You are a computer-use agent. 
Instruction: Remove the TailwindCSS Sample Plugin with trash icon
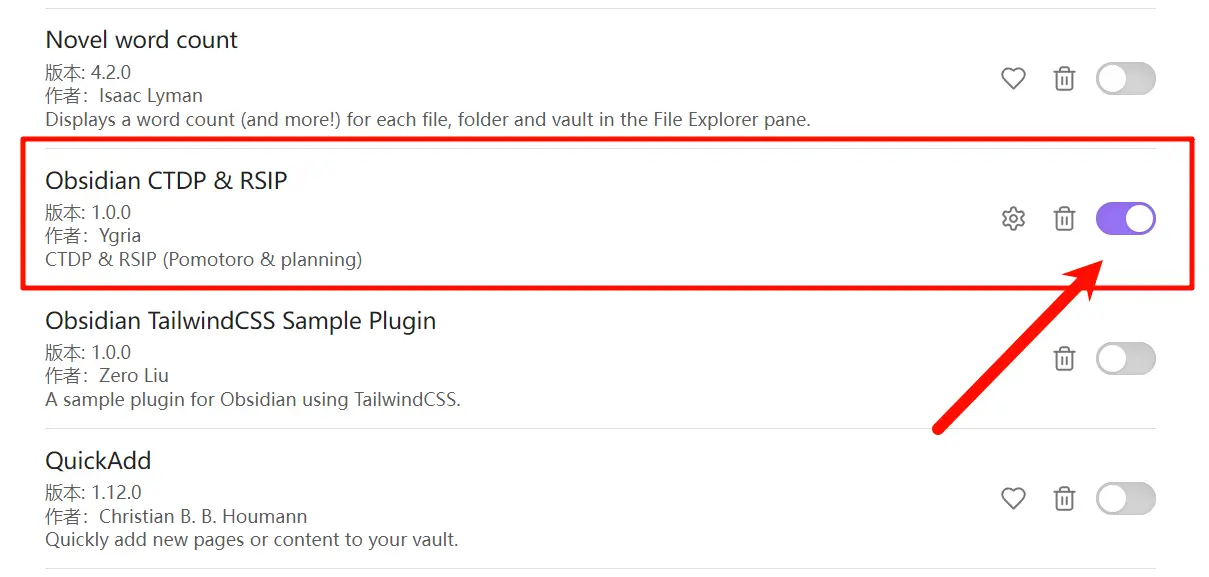[x=1064, y=358]
